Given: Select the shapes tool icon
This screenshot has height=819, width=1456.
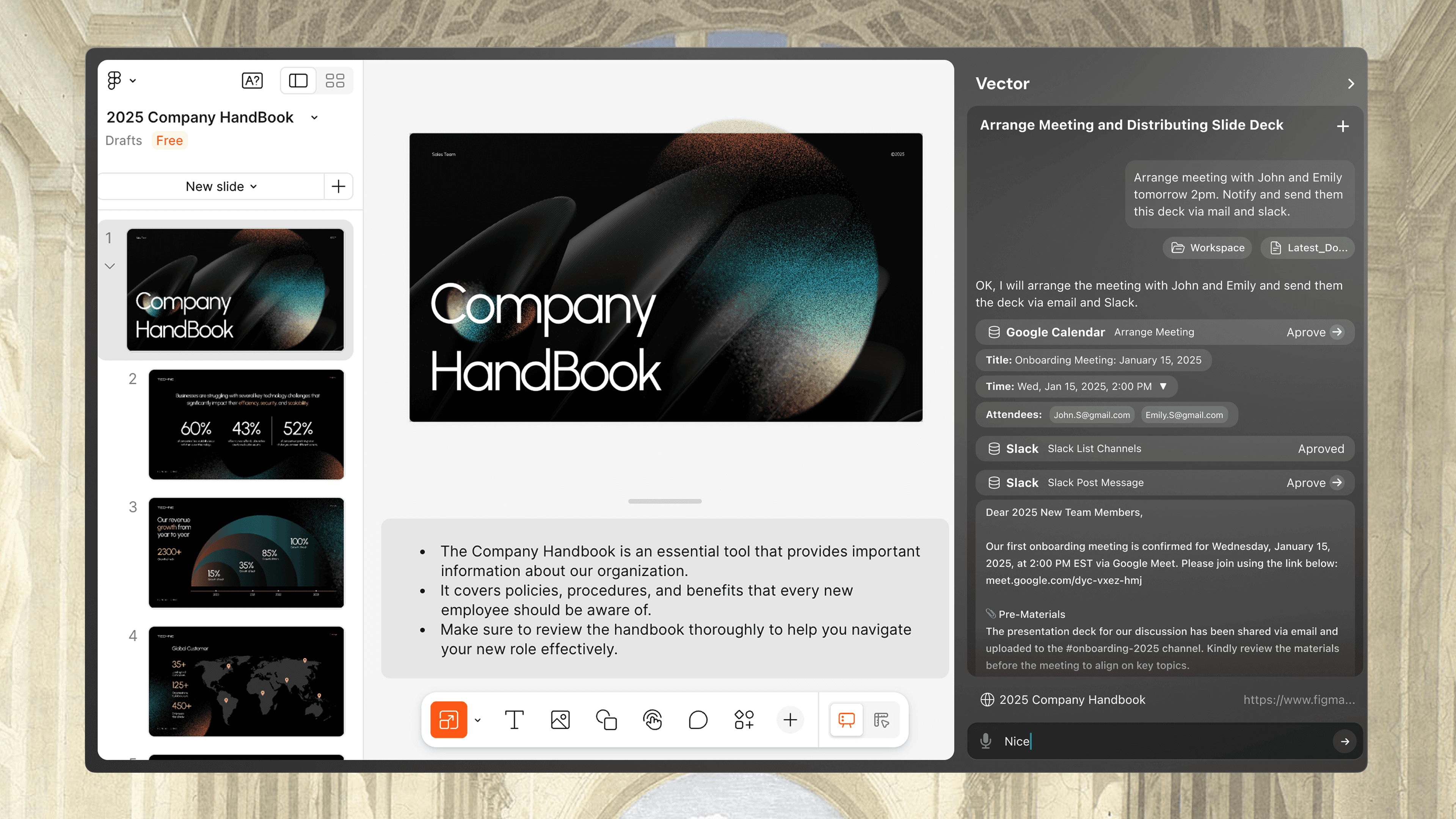Looking at the screenshot, I should 607,720.
